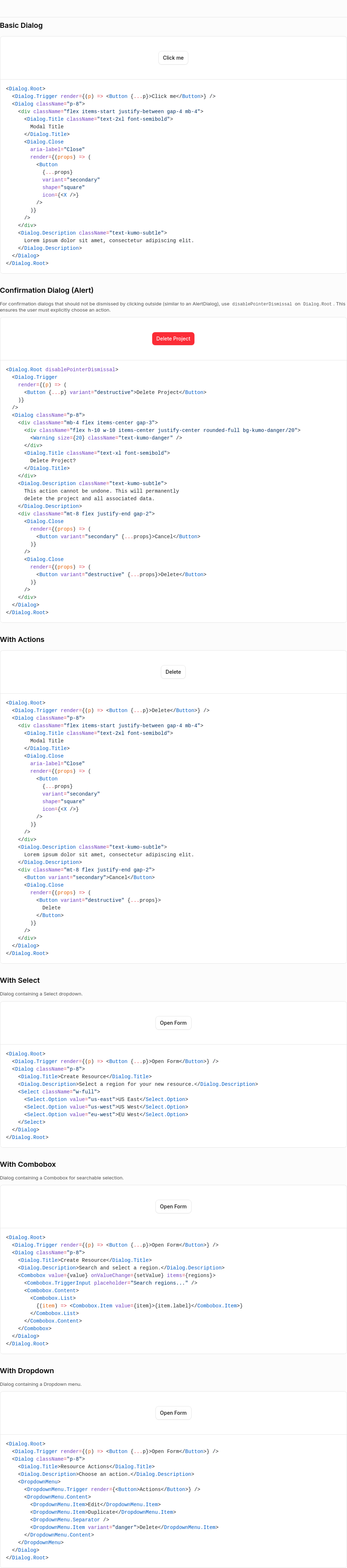This screenshot has height=1568, width=347.
Task: Click the Select.Option "us-west" code line
Action: pos(106,1107)
